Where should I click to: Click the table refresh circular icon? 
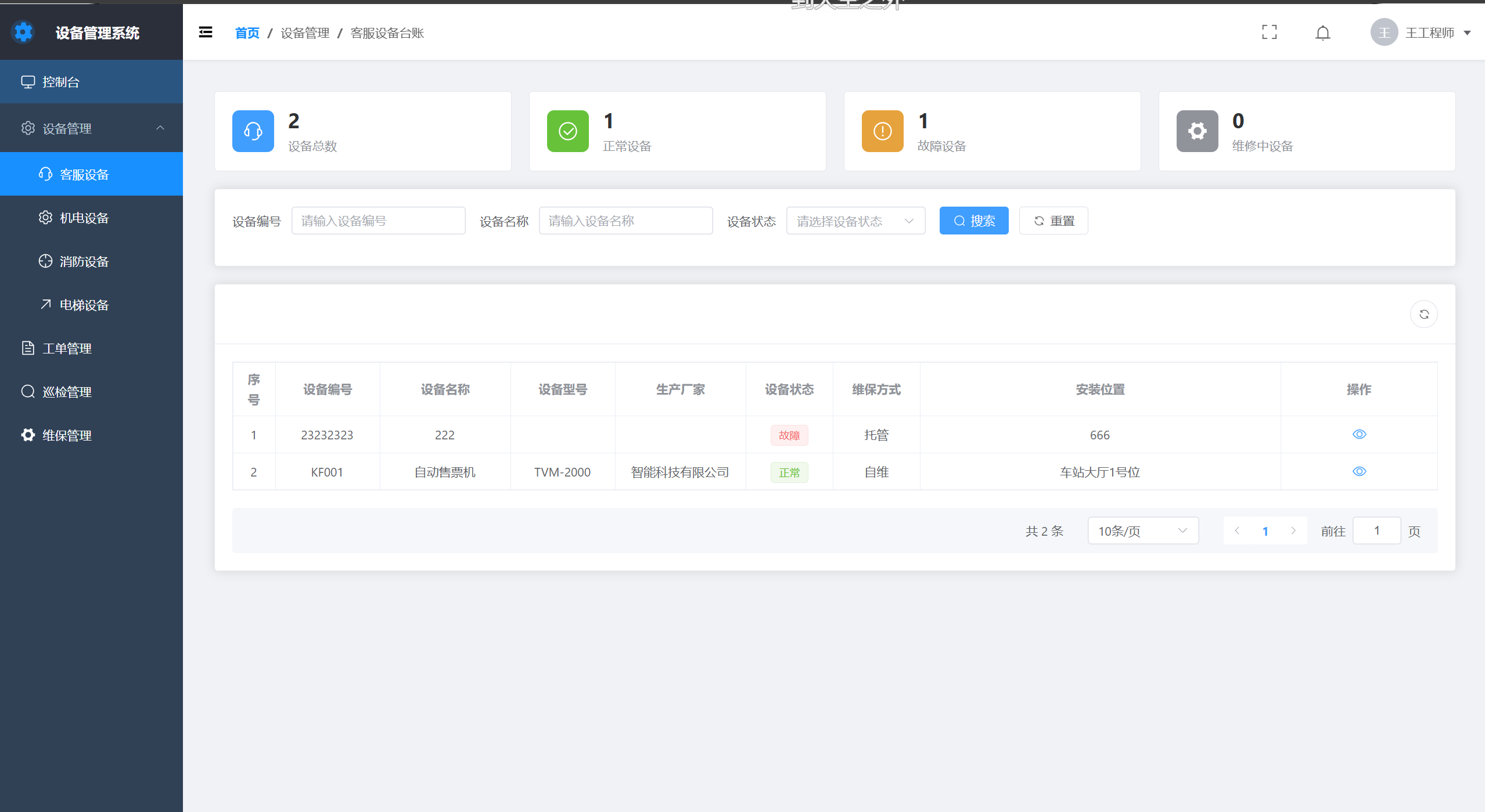1423,314
